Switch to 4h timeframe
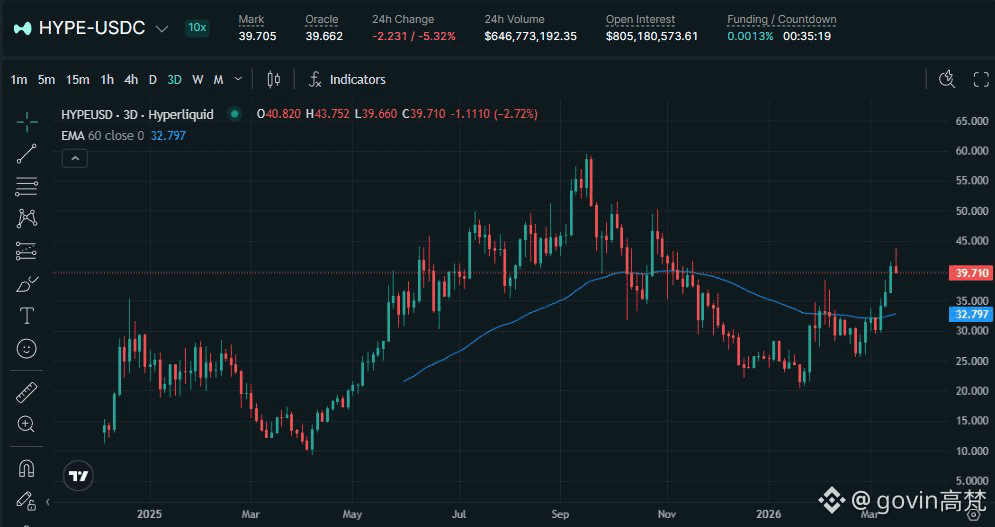The width and height of the screenshot is (995, 527). click(x=131, y=79)
